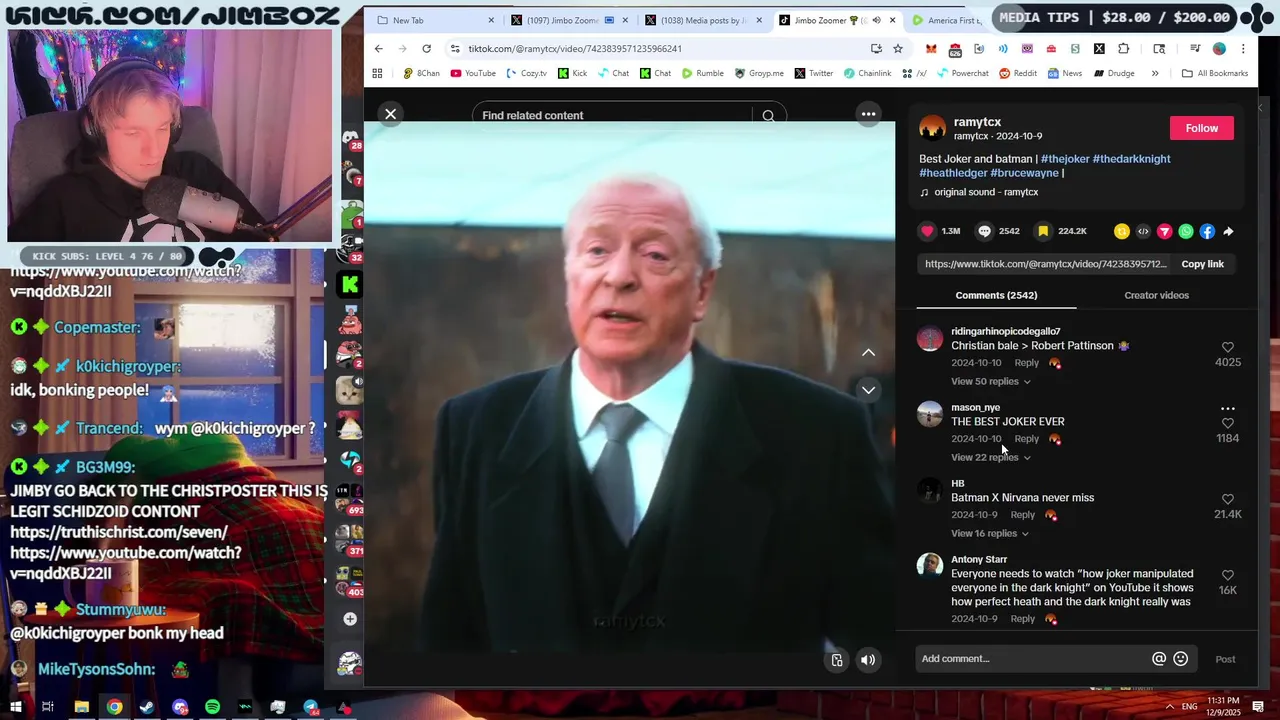Bookmark this page with the star icon
Screen dimensions: 1280x720
coord(898,48)
